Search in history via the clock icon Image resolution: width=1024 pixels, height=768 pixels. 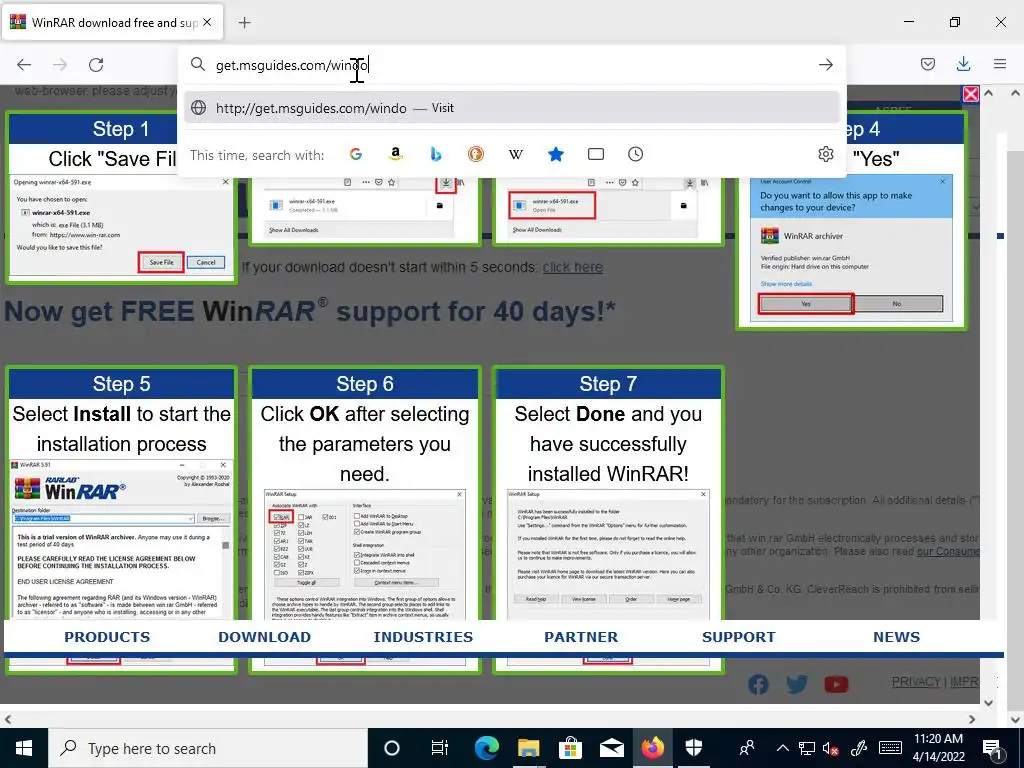point(635,154)
